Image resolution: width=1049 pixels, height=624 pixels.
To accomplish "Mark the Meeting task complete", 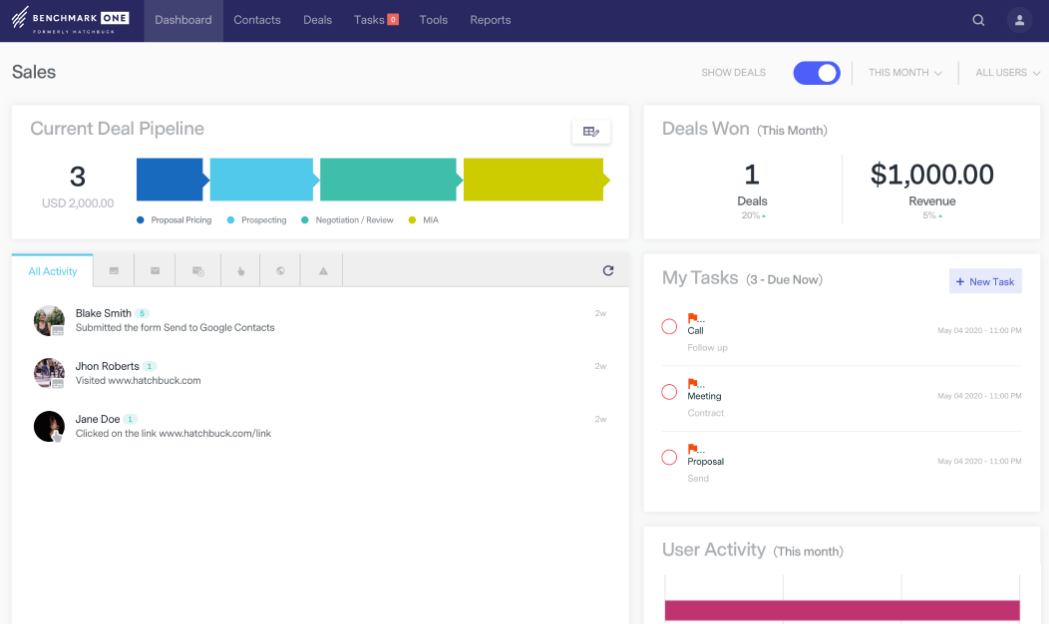I will (669, 392).
